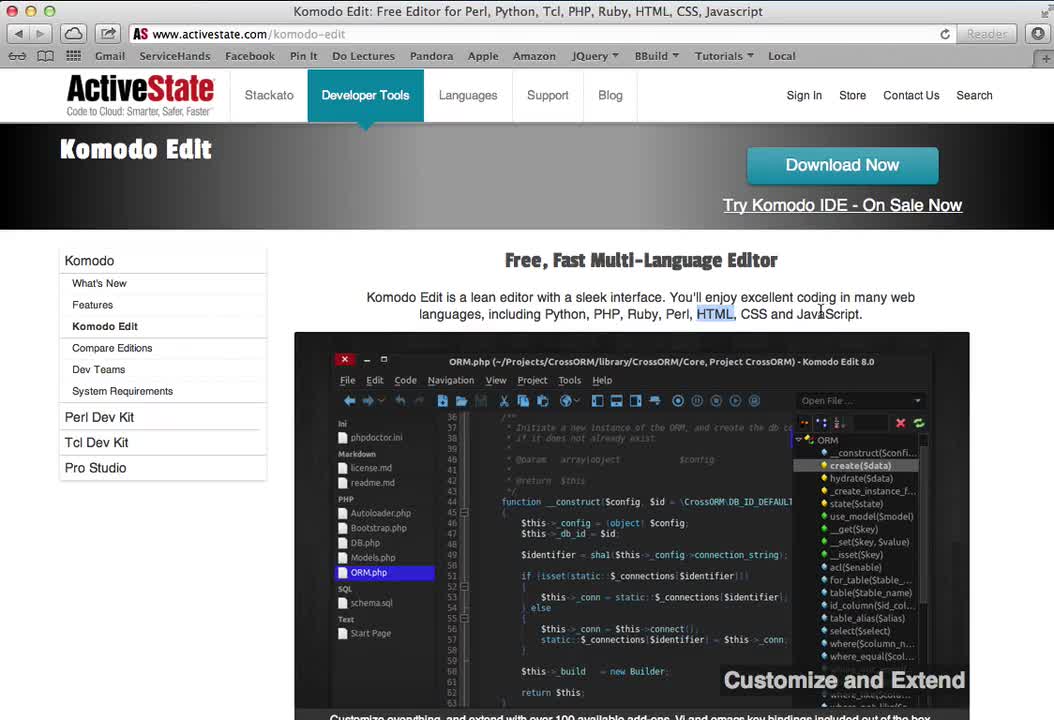The image size is (1054, 720).
Task: Click the Download Now button
Action: coord(842,165)
